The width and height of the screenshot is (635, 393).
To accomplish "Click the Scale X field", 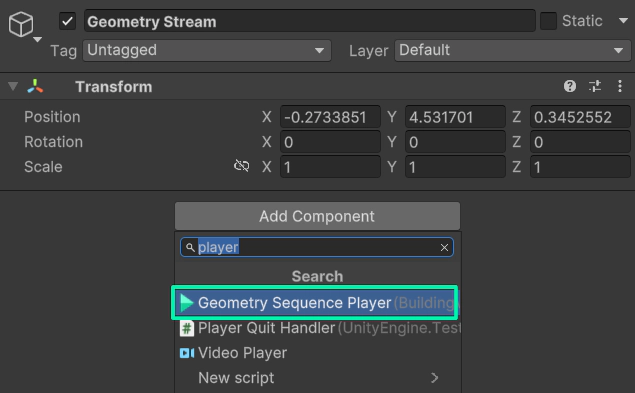I will 330,167.
